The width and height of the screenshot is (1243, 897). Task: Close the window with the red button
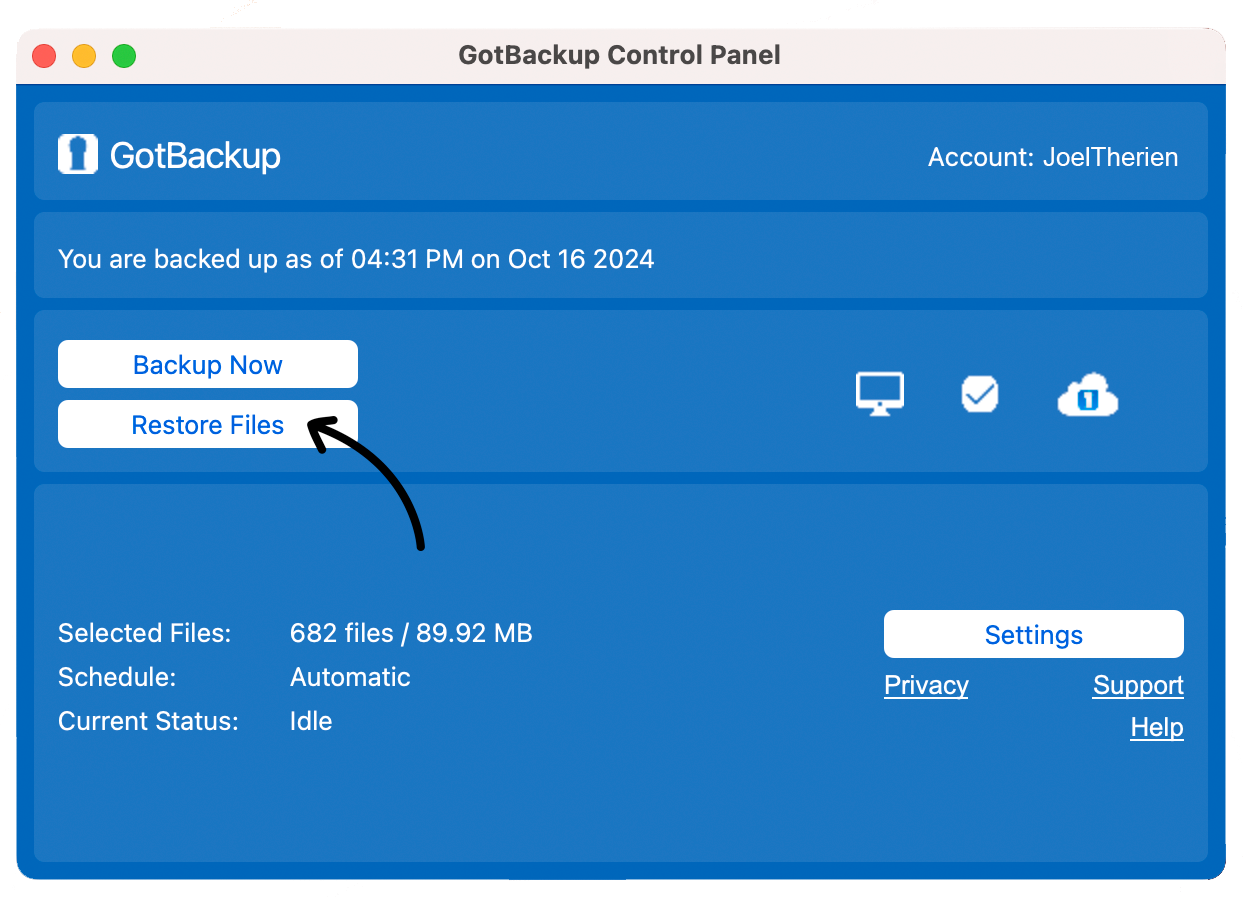(44, 56)
